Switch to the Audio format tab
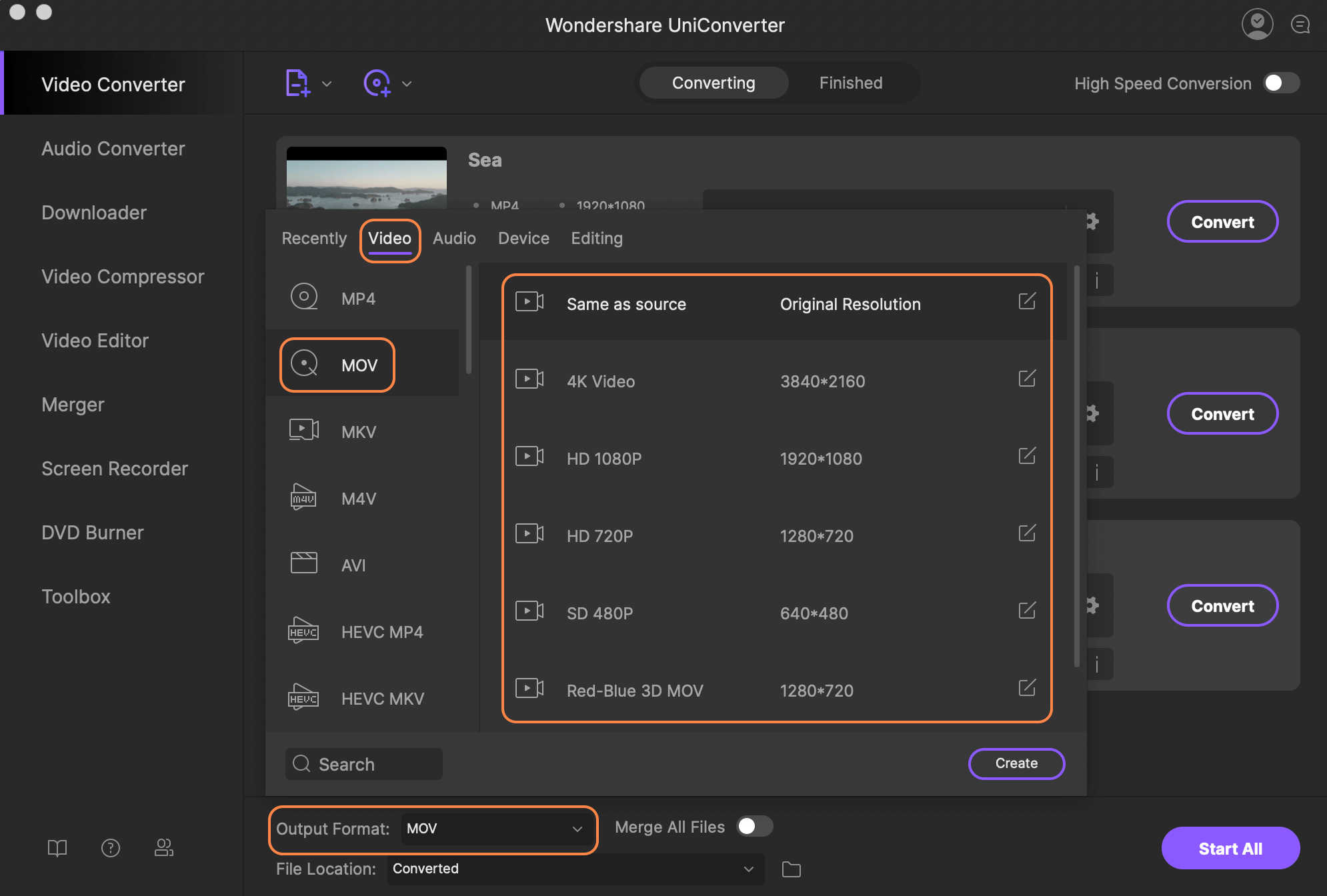This screenshot has height=896, width=1327. pyautogui.click(x=455, y=237)
